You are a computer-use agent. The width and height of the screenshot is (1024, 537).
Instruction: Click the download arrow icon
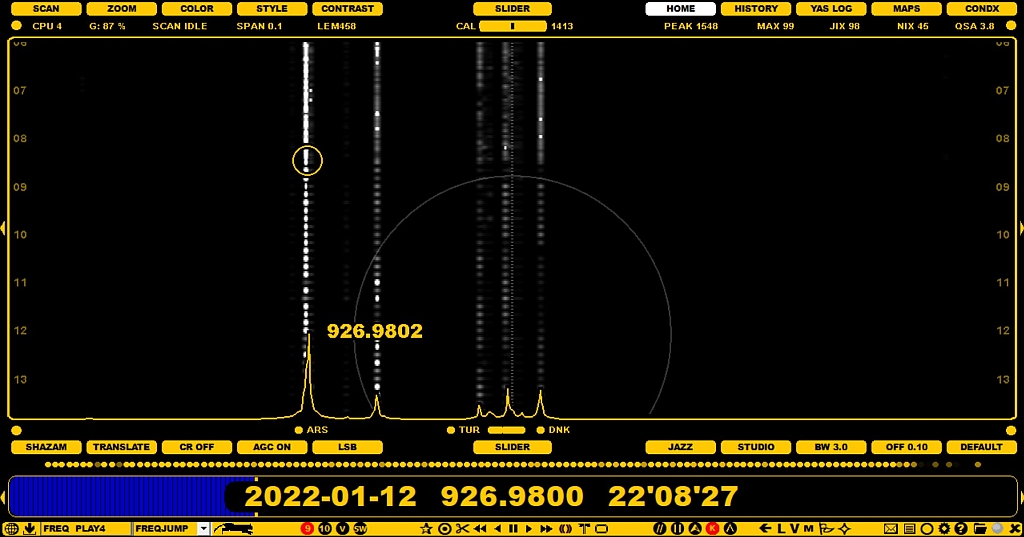coord(29,528)
